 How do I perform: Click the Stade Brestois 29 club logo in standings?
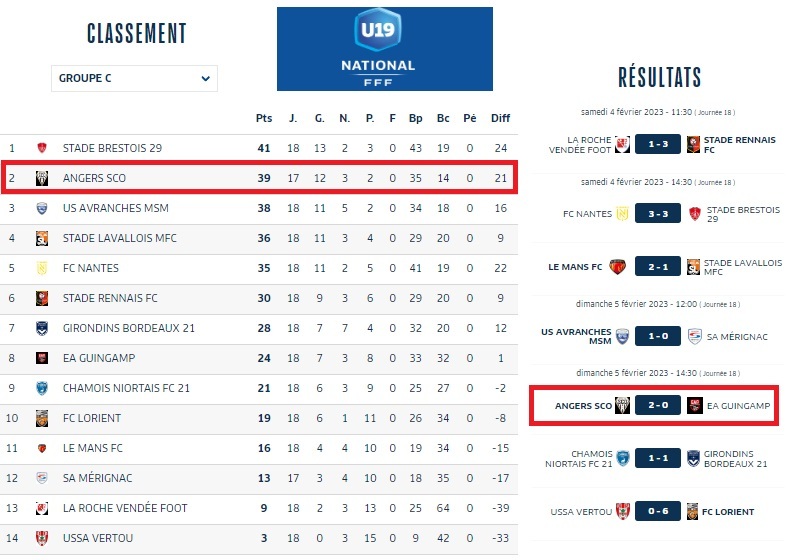click(42, 148)
